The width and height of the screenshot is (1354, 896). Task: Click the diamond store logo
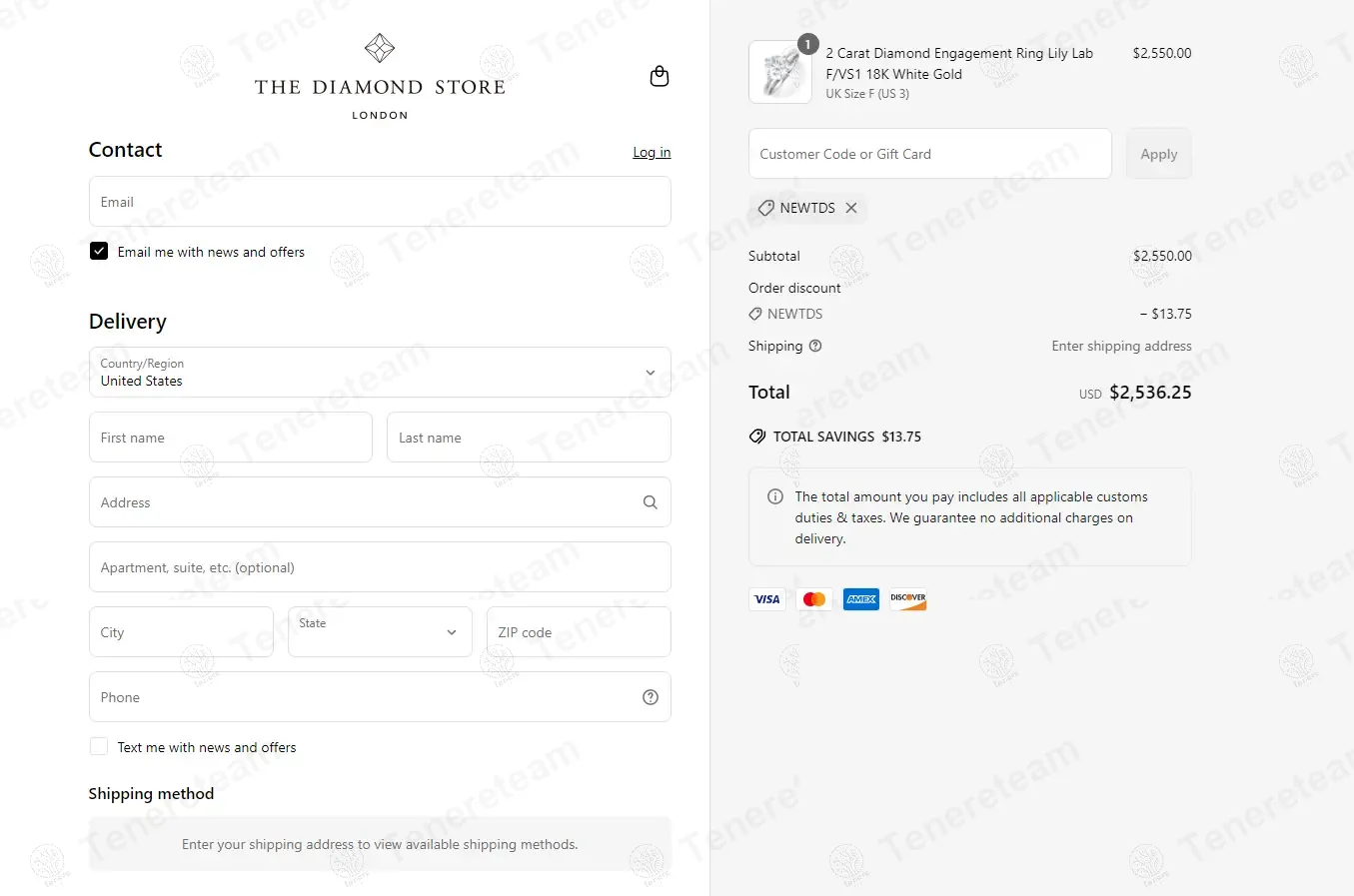380,77
